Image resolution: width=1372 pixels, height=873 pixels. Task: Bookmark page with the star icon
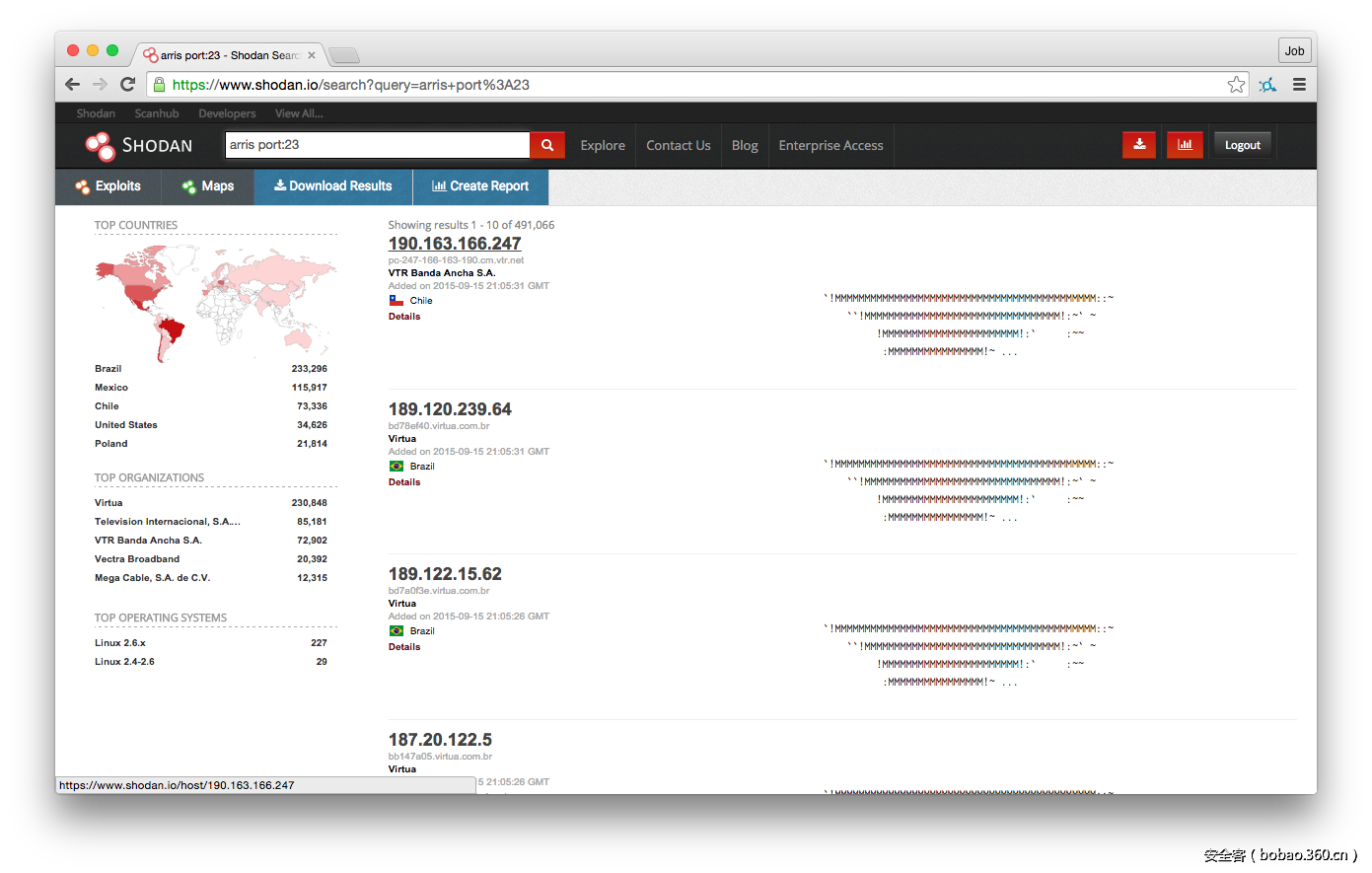point(1236,85)
